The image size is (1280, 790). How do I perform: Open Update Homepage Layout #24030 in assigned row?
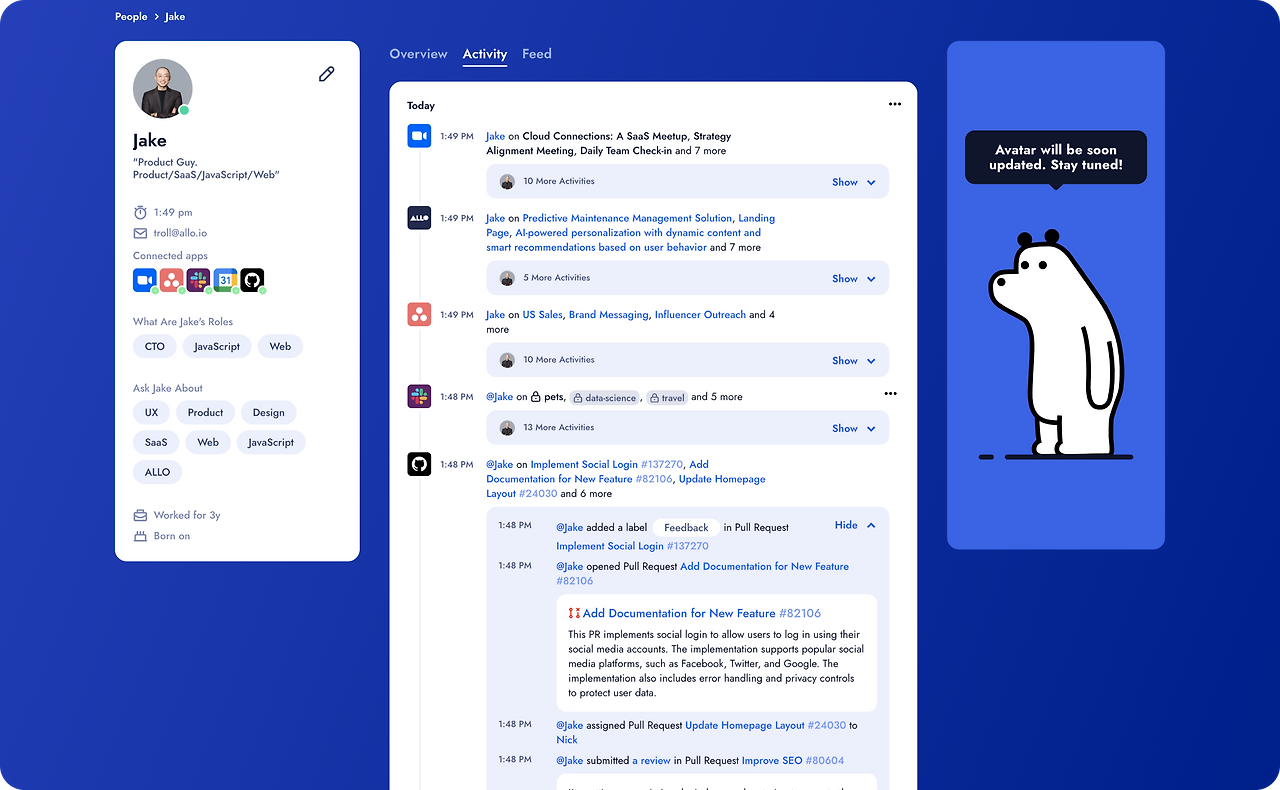point(766,725)
